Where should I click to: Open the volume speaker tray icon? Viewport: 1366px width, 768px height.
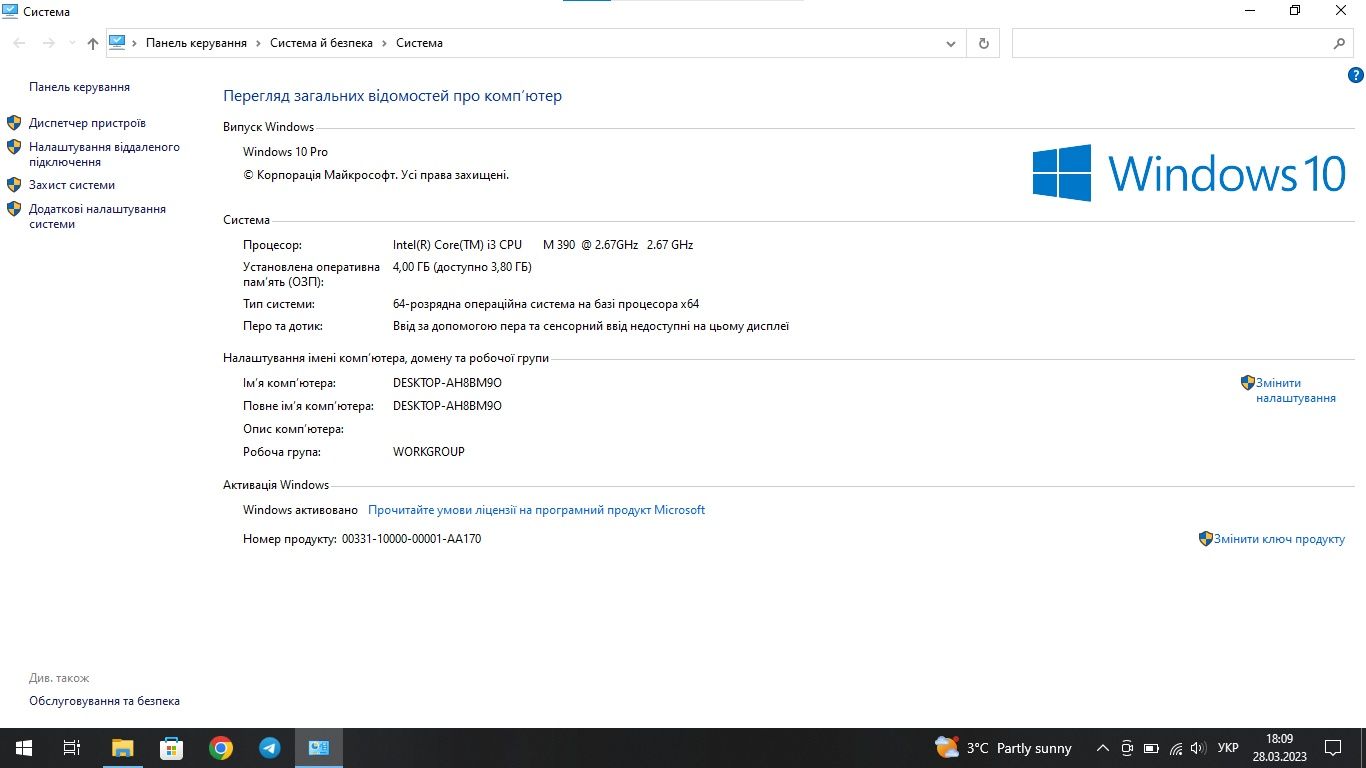coord(1198,748)
